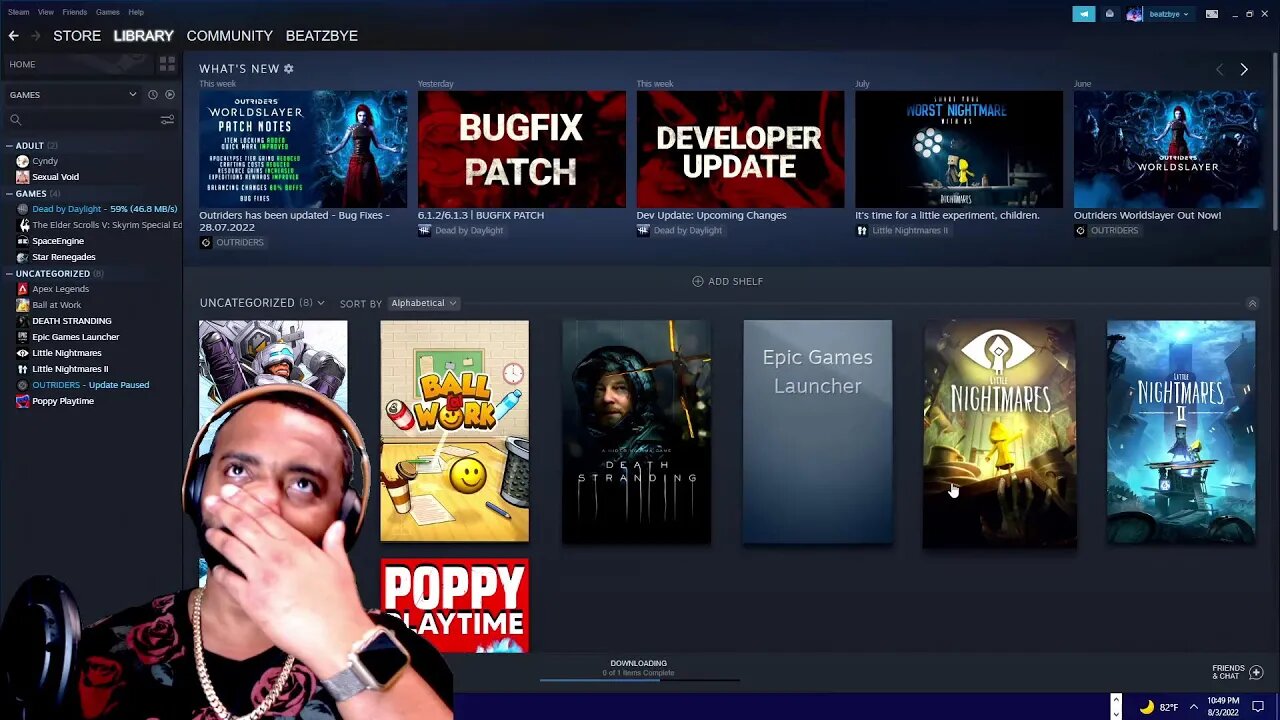Screen dimensions: 1280x720
Task: Open the Alphabetical sort dropdown
Action: coord(423,303)
